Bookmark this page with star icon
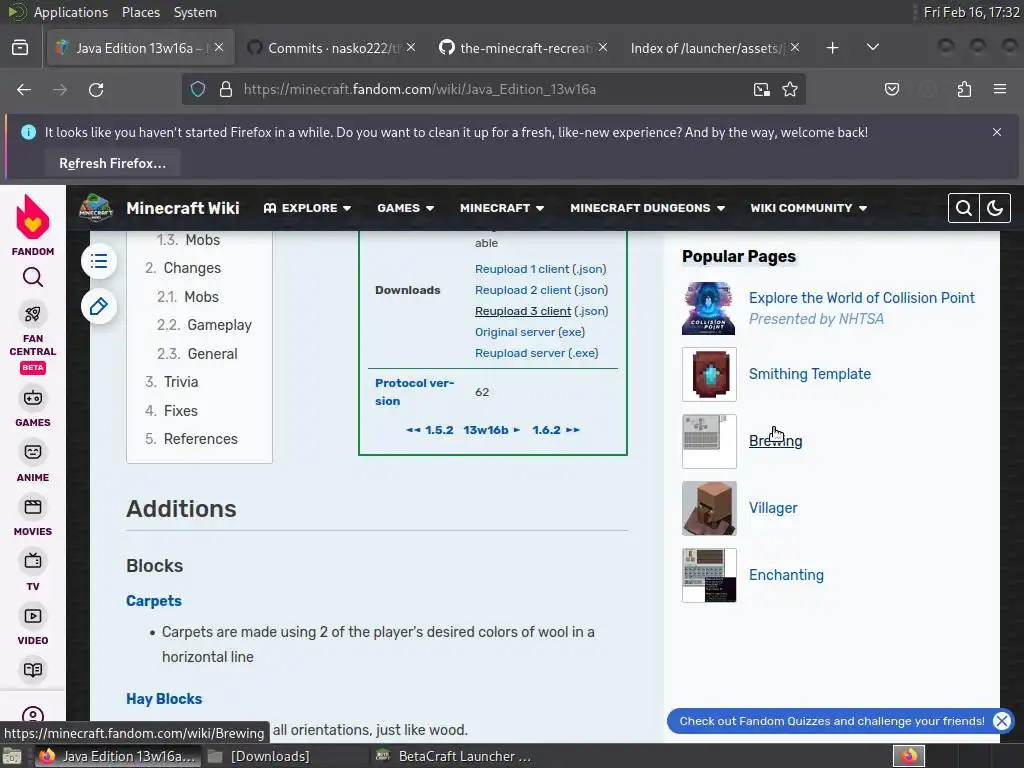The image size is (1024, 768). point(790,89)
